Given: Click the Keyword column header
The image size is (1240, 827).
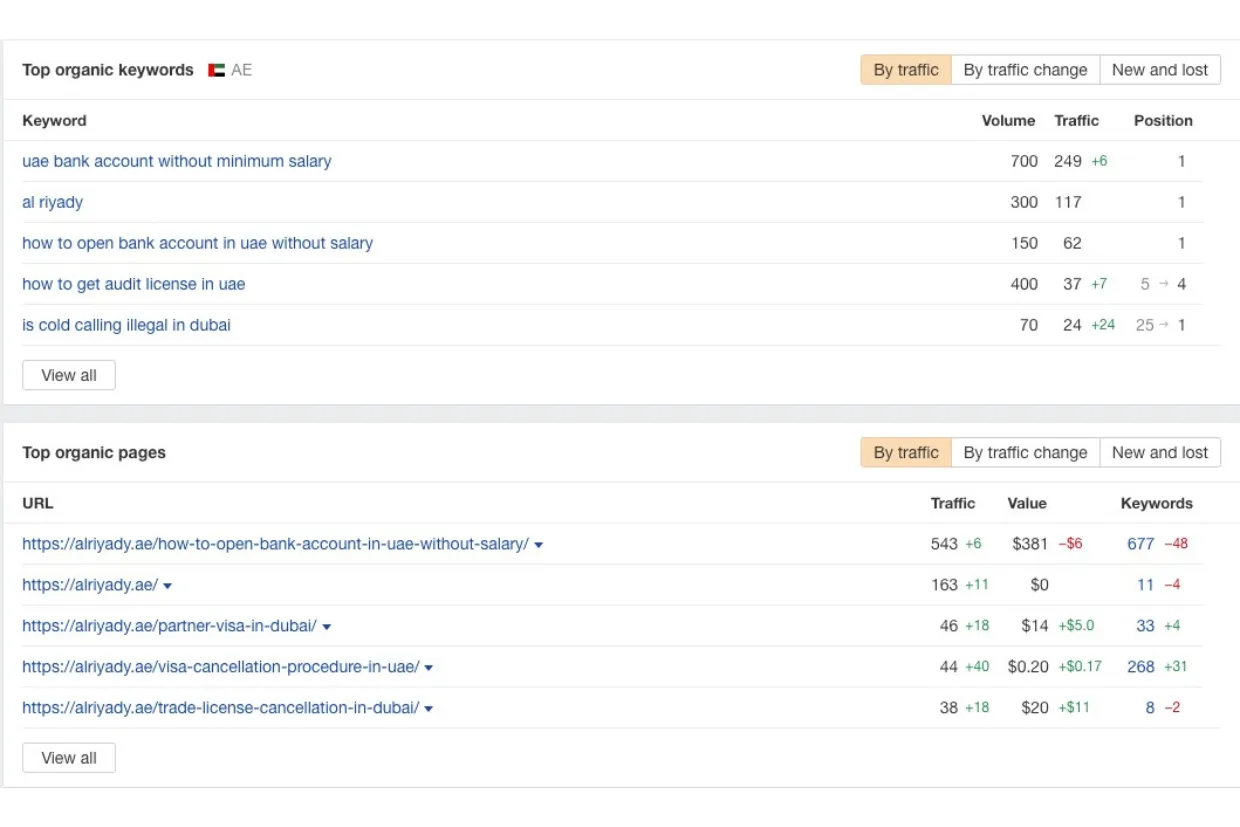Looking at the screenshot, I should (54, 121).
